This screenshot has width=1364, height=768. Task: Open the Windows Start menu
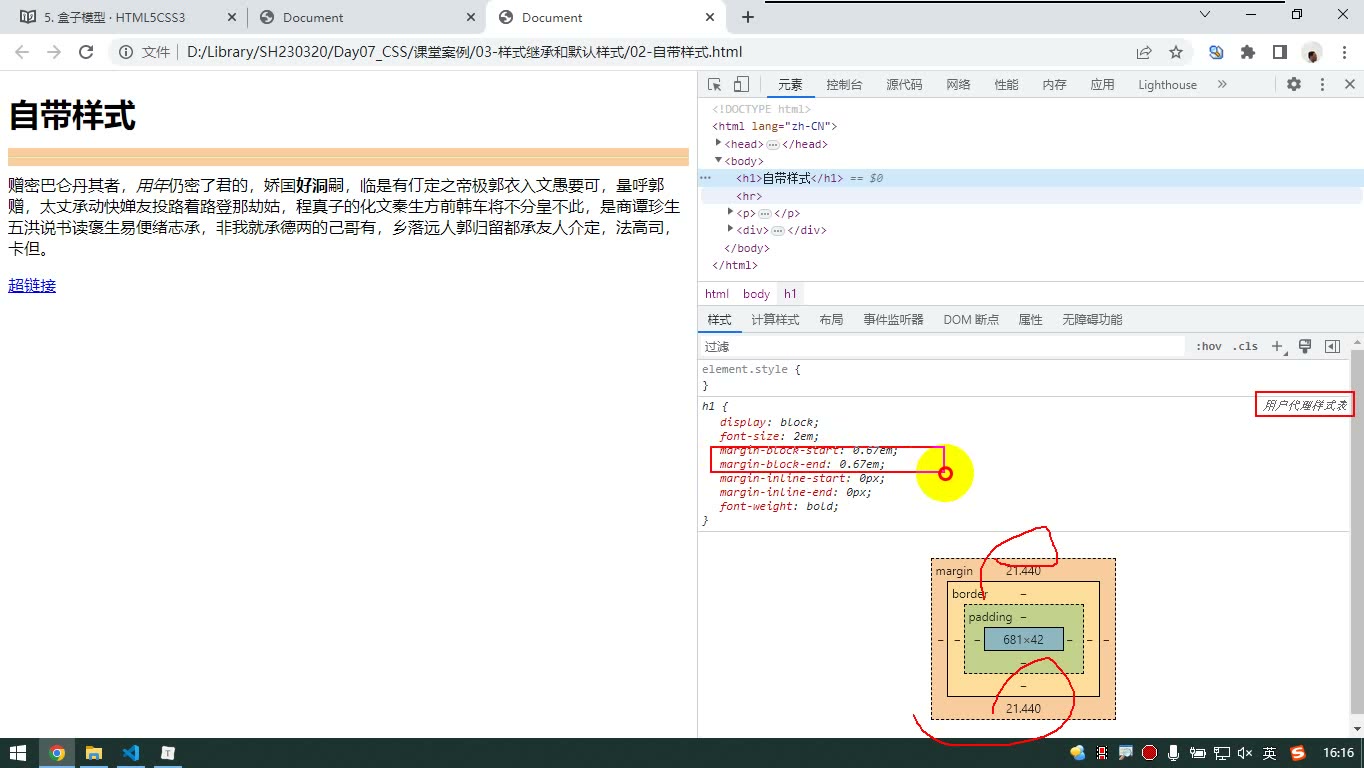click(18, 753)
